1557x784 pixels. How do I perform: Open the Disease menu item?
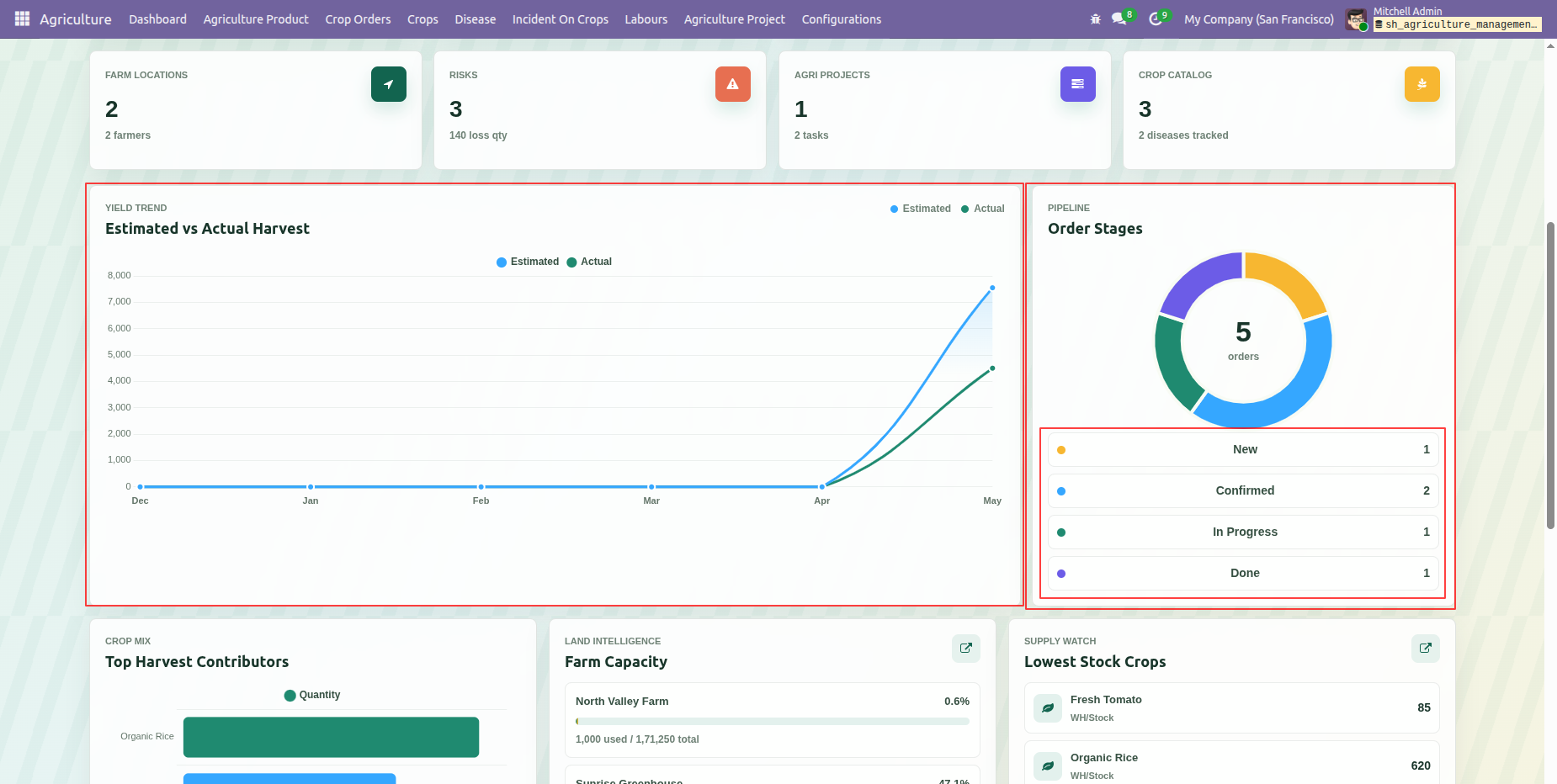coord(476,19)
